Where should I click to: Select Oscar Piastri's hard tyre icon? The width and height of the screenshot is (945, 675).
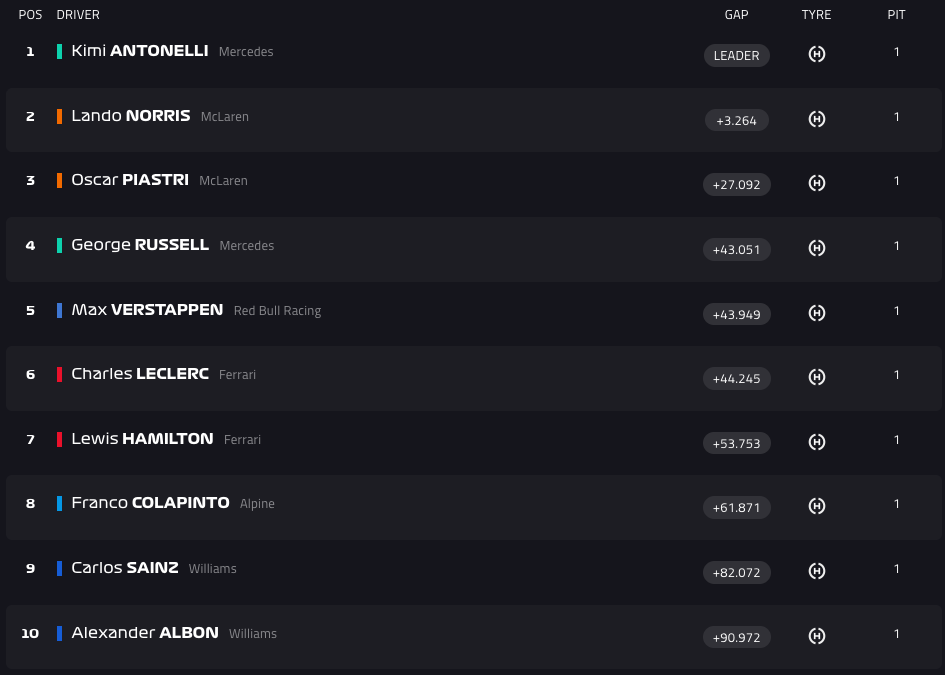(x=817, y=183)
